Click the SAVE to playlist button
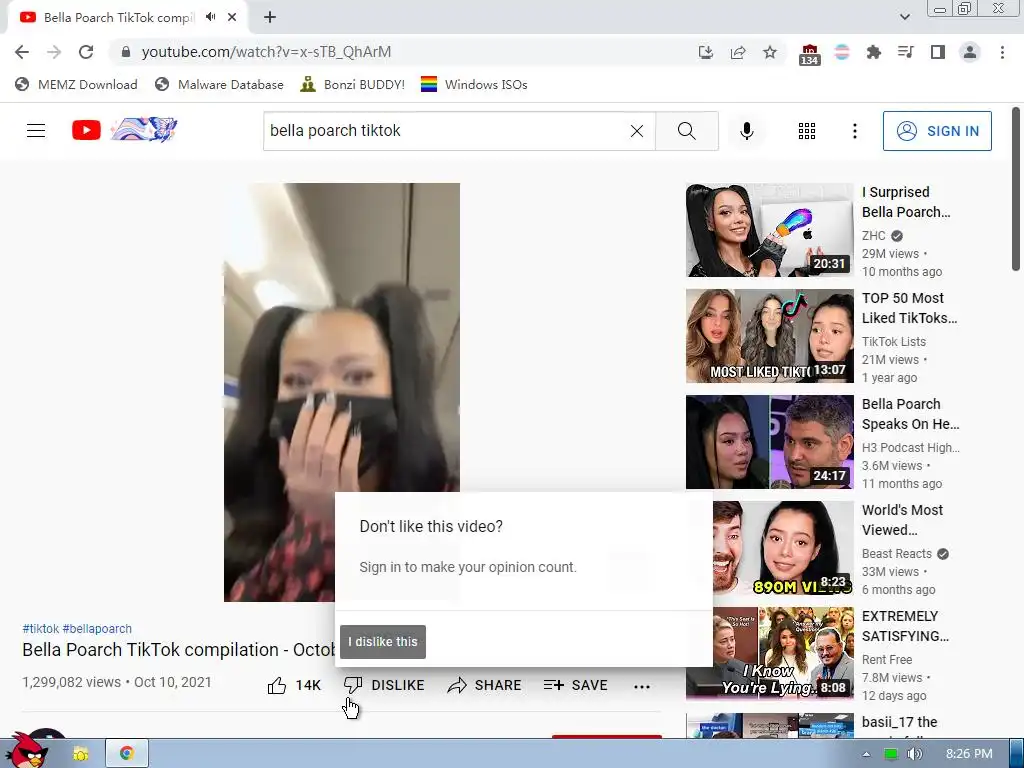 coord(575,685)
